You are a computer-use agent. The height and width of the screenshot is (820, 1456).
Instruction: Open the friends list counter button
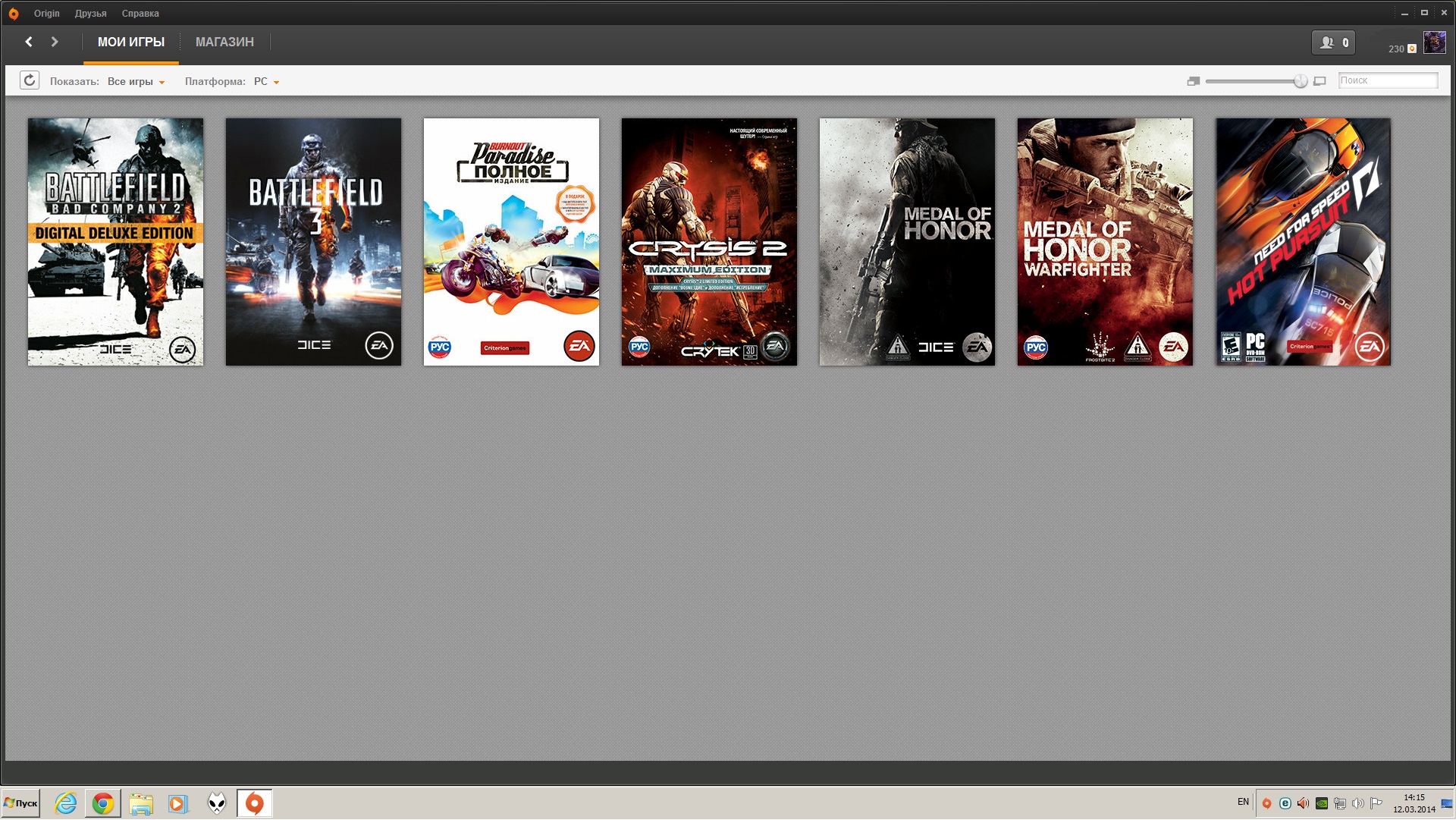tap(1333, 42)
